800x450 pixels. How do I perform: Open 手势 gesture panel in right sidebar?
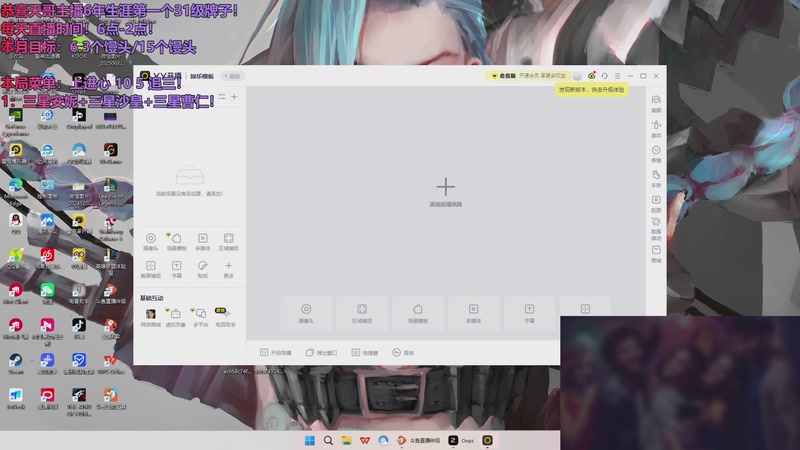[656, 179]
